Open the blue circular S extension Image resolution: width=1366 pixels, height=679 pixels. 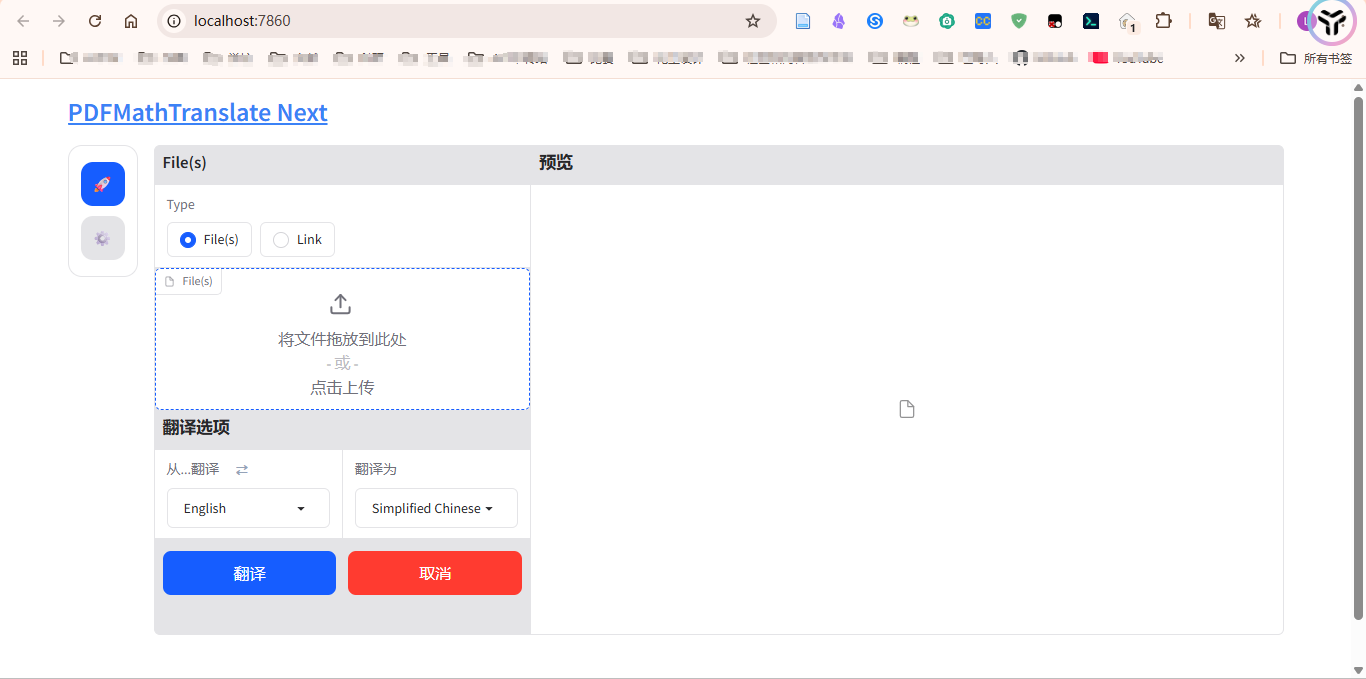click(x=875, y=21)
